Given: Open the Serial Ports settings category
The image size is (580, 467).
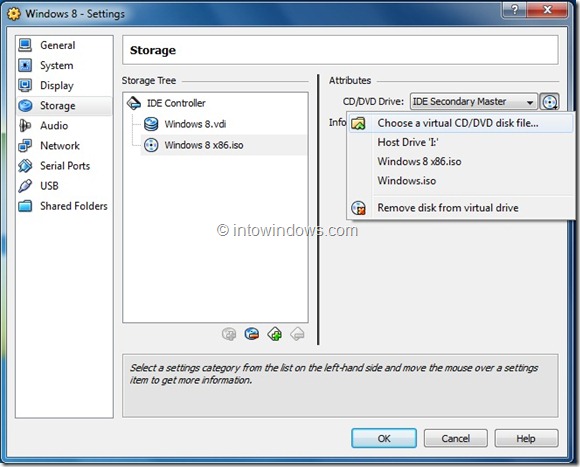Looking at the screenshot, I should (64, 166).
